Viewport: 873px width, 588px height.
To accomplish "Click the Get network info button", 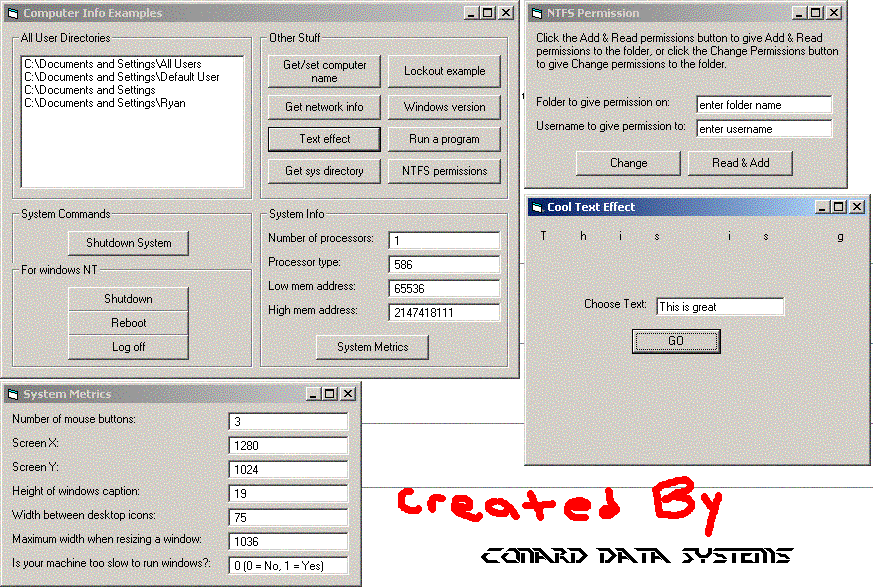I will [324, 107].
